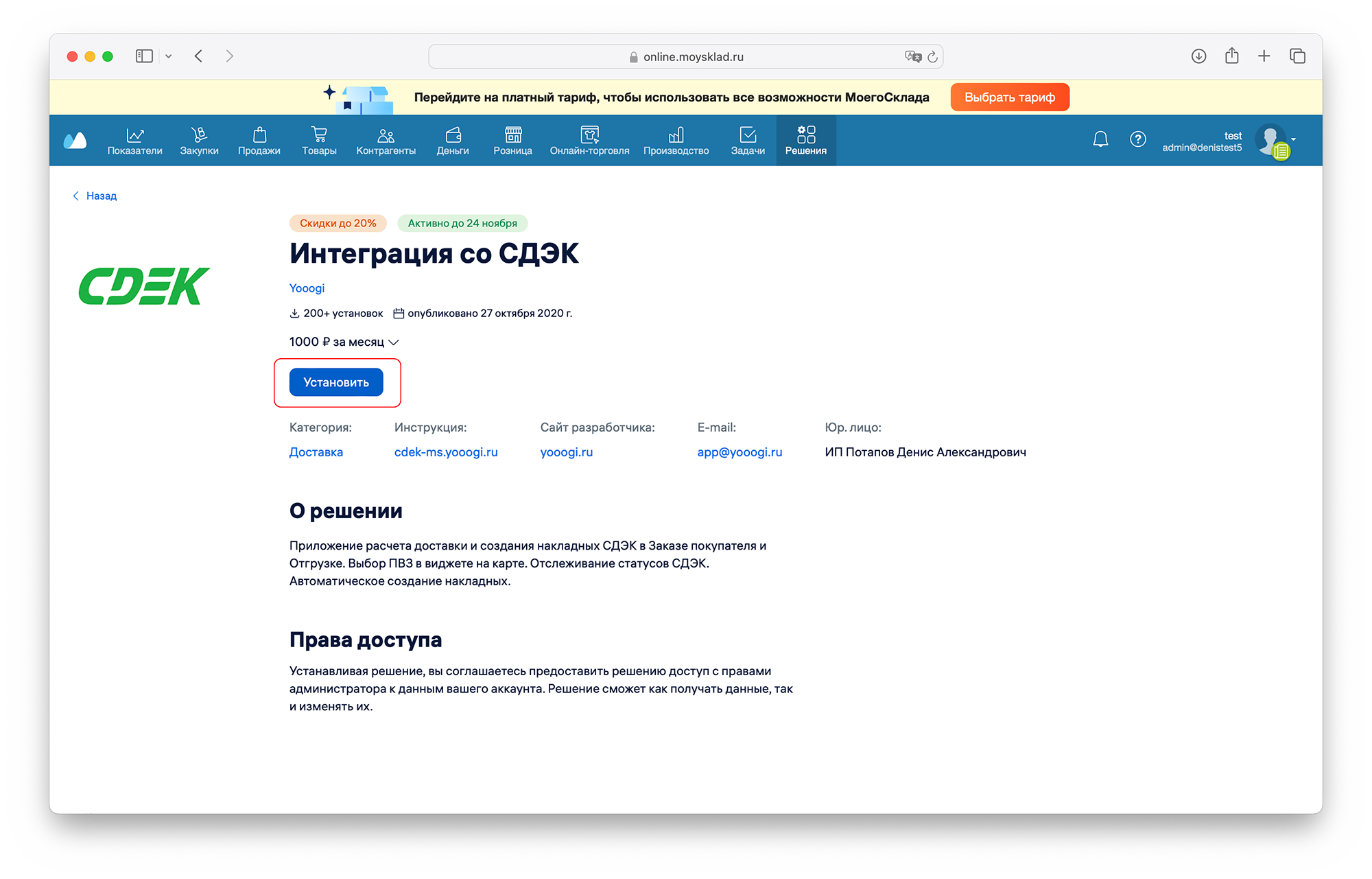
Task: Click the МойСклад logo icon
Action: coord(75,141)
